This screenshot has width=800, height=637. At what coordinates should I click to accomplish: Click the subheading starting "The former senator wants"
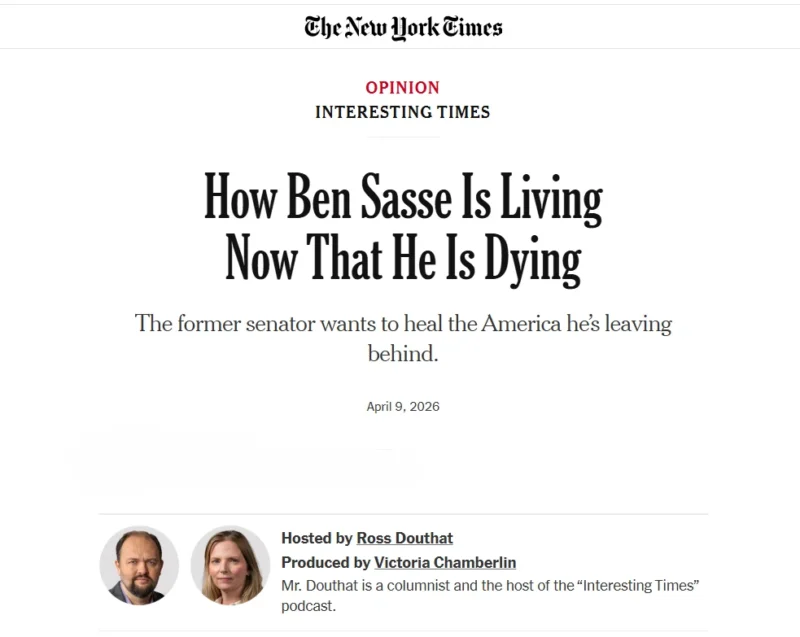pos(403,324)
